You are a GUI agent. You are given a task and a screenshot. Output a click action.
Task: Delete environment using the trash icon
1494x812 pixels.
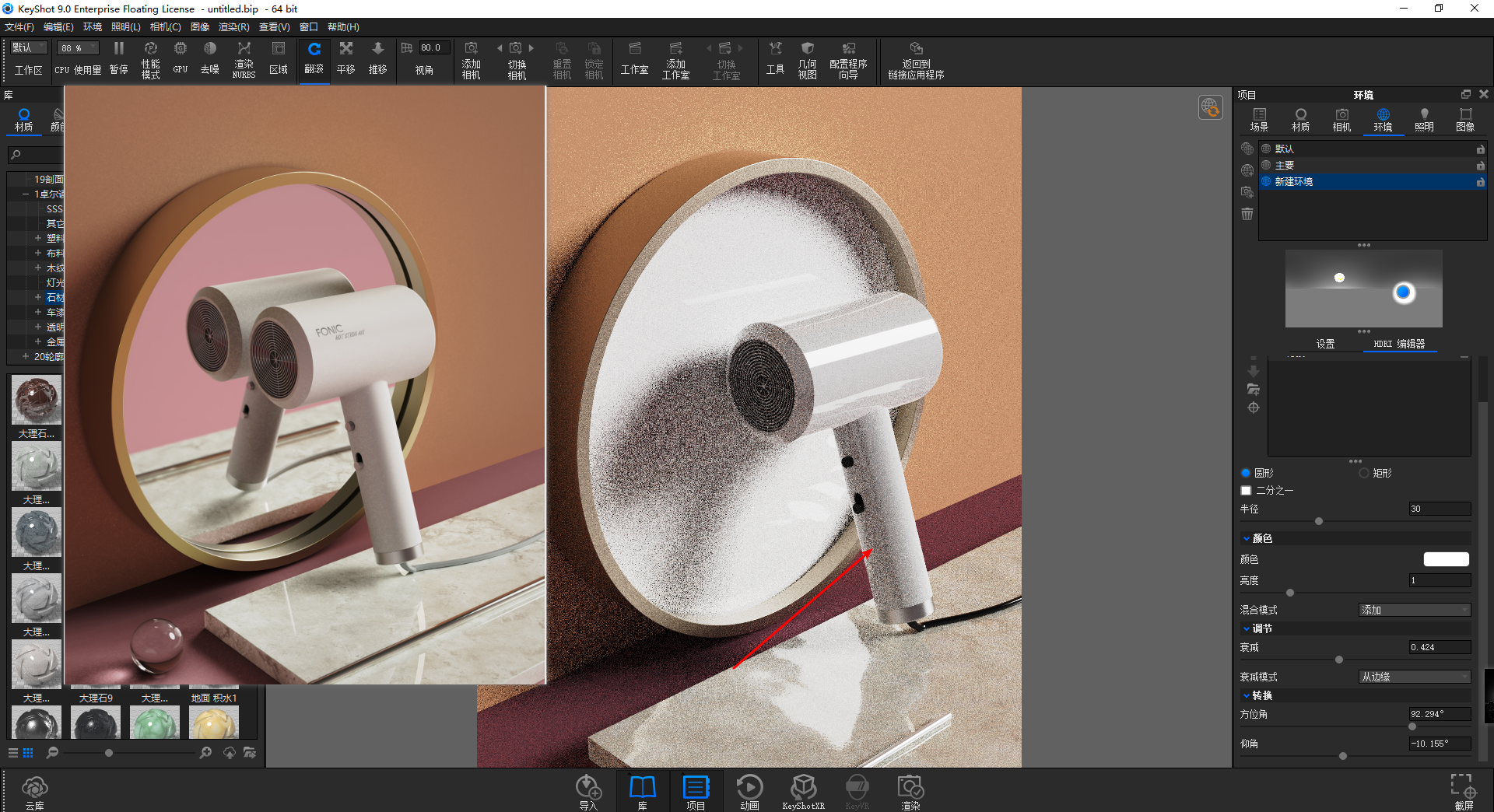click(1247, 214)
